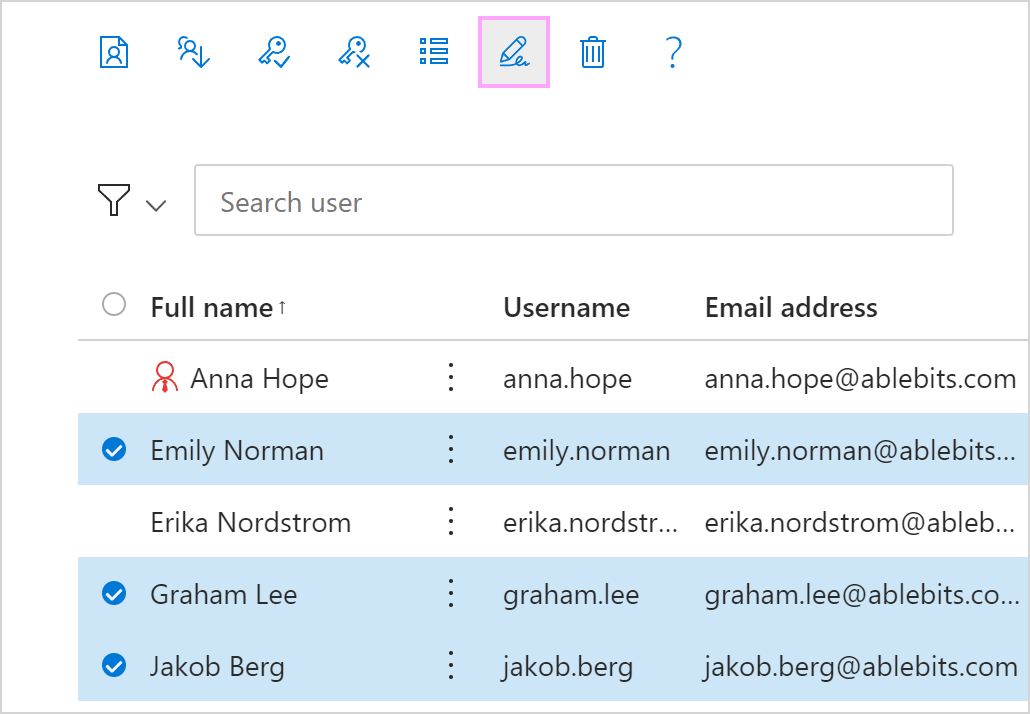Viewport: 1030px width, 714px height.
Task: Uncheck Jakob Berg's checkbox
Action: 114,665
